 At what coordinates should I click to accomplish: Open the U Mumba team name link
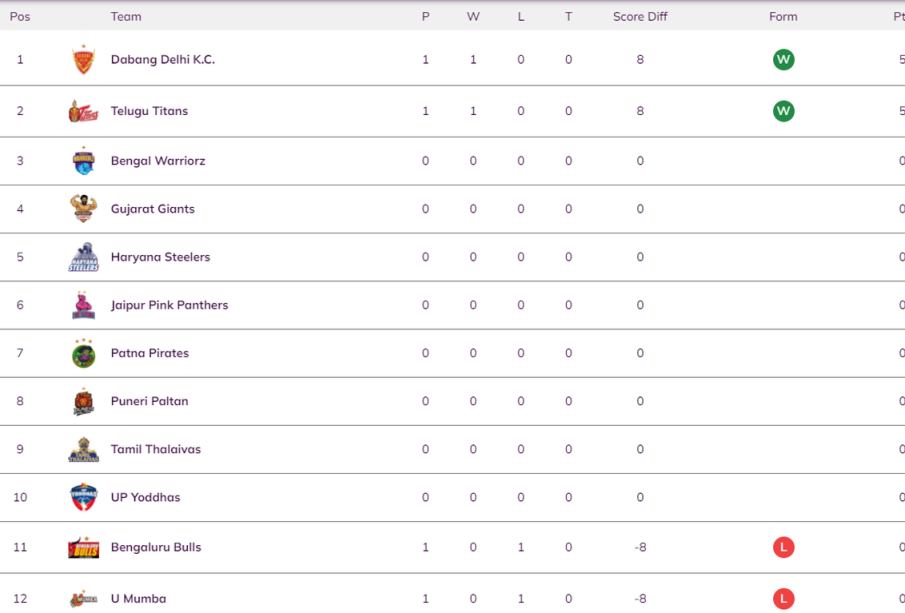tap(139, 599)
